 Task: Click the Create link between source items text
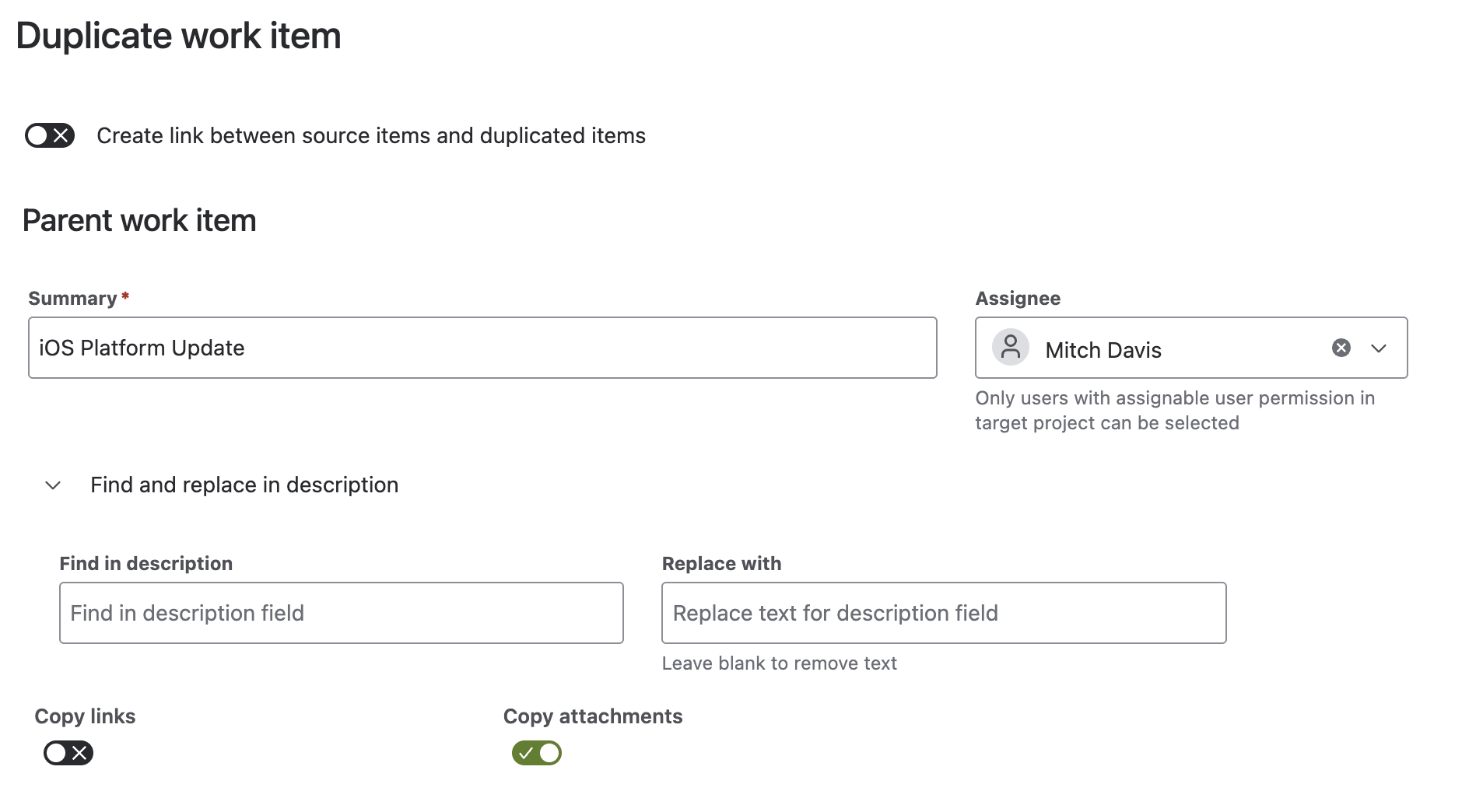point(371,136)
